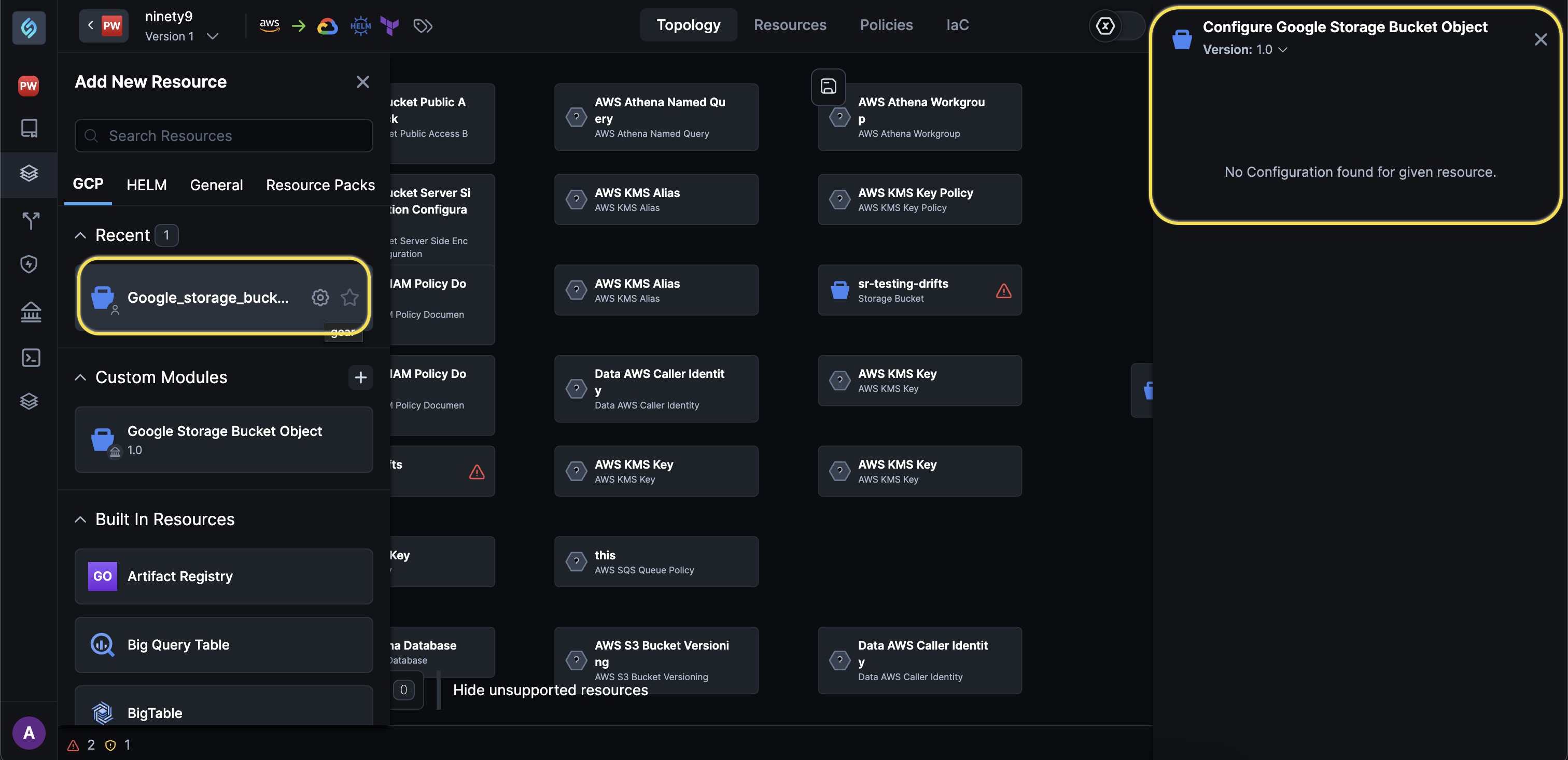Add the Big Query Table resource
The width and height of the screenshot is (1568, 760).
coord(223,645)
